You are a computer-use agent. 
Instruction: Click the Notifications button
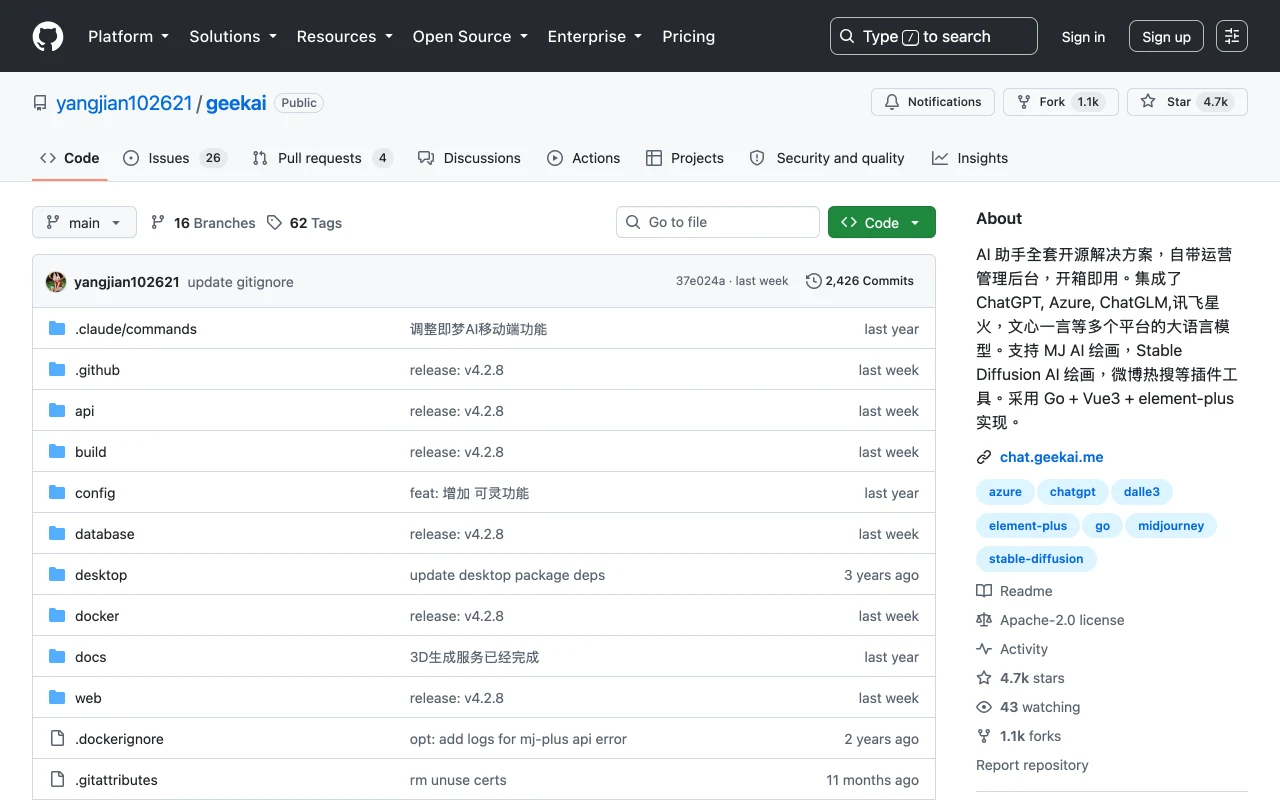[x=933, y=102]
